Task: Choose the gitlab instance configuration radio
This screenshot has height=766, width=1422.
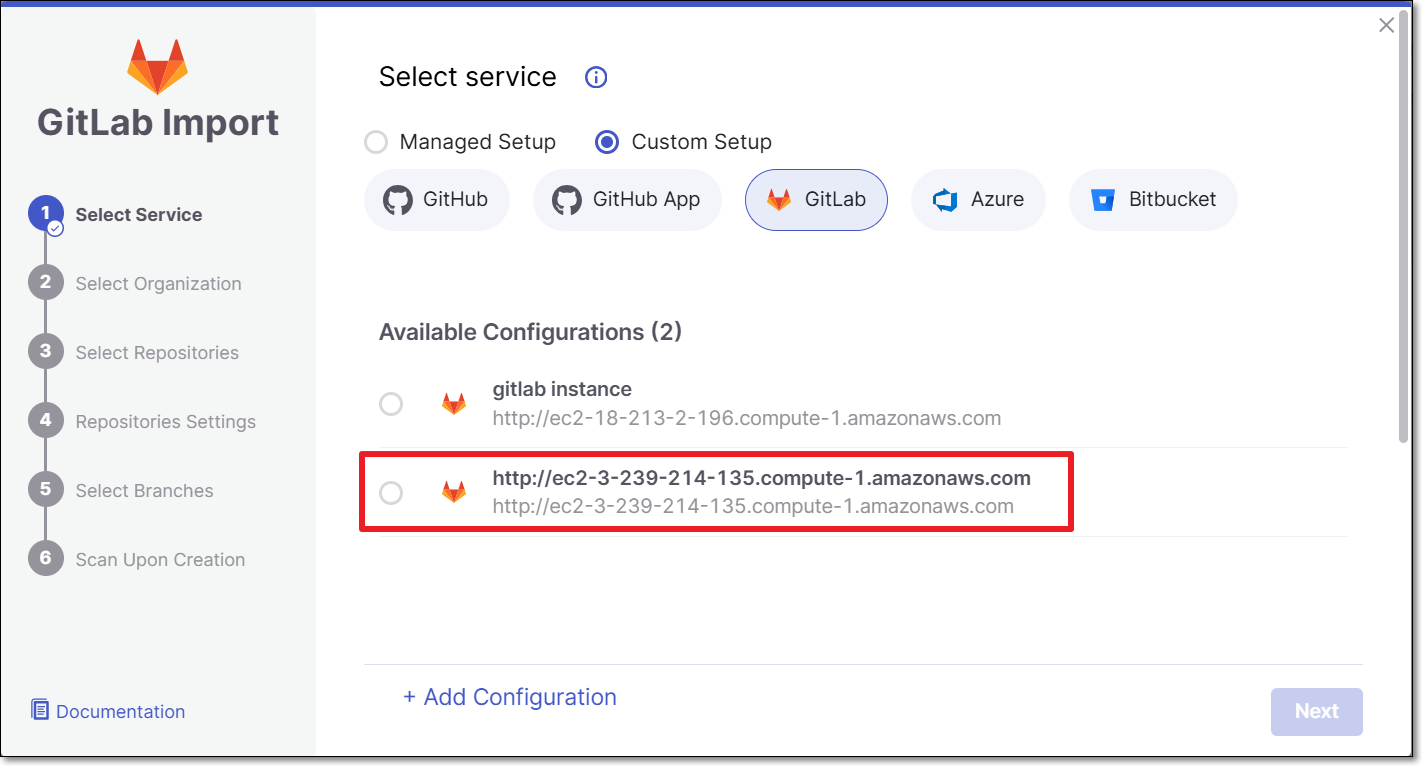Action: (x=391, y=404)
